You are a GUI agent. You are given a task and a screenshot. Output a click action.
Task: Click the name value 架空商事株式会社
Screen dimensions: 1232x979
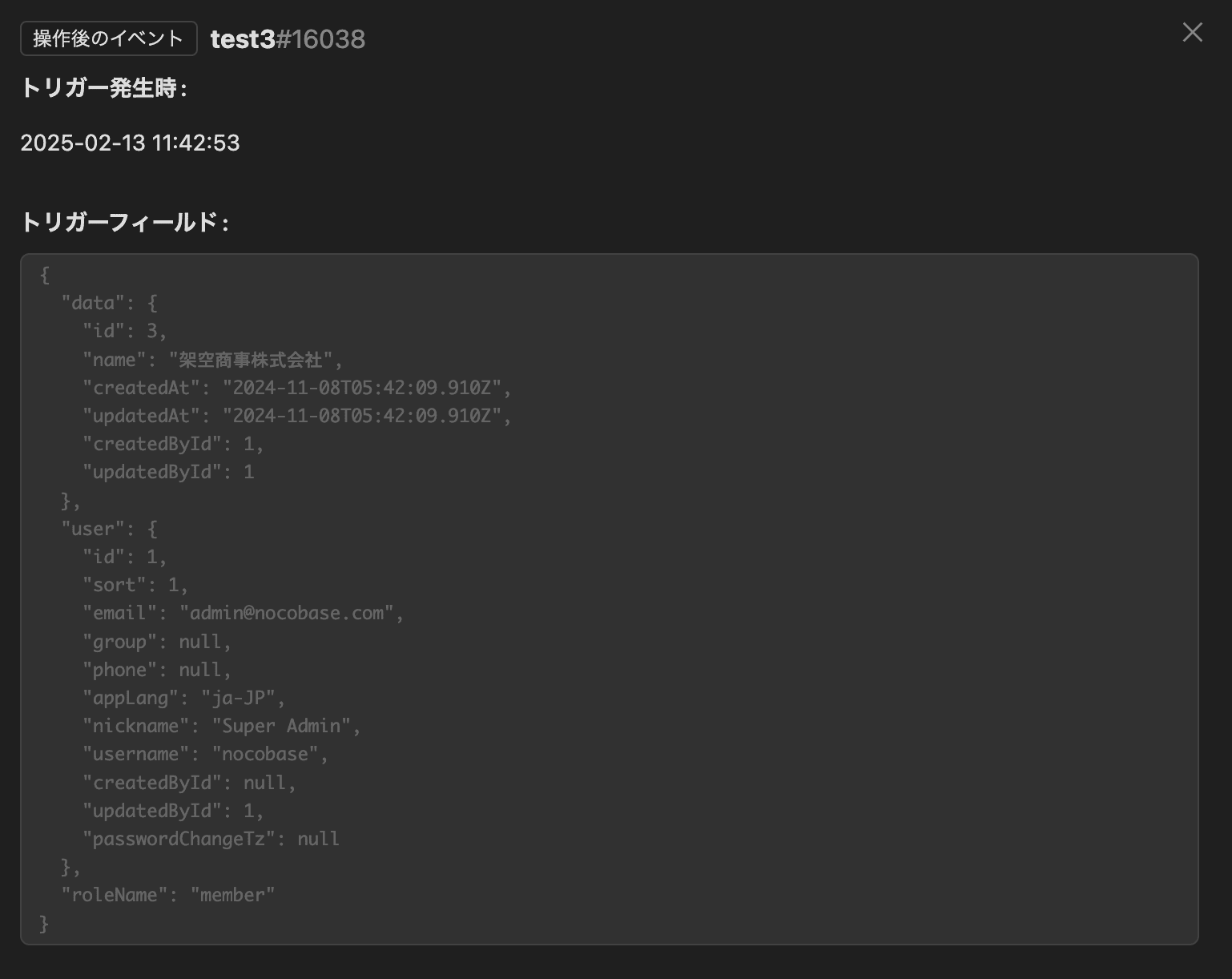[x=251, y=360]
